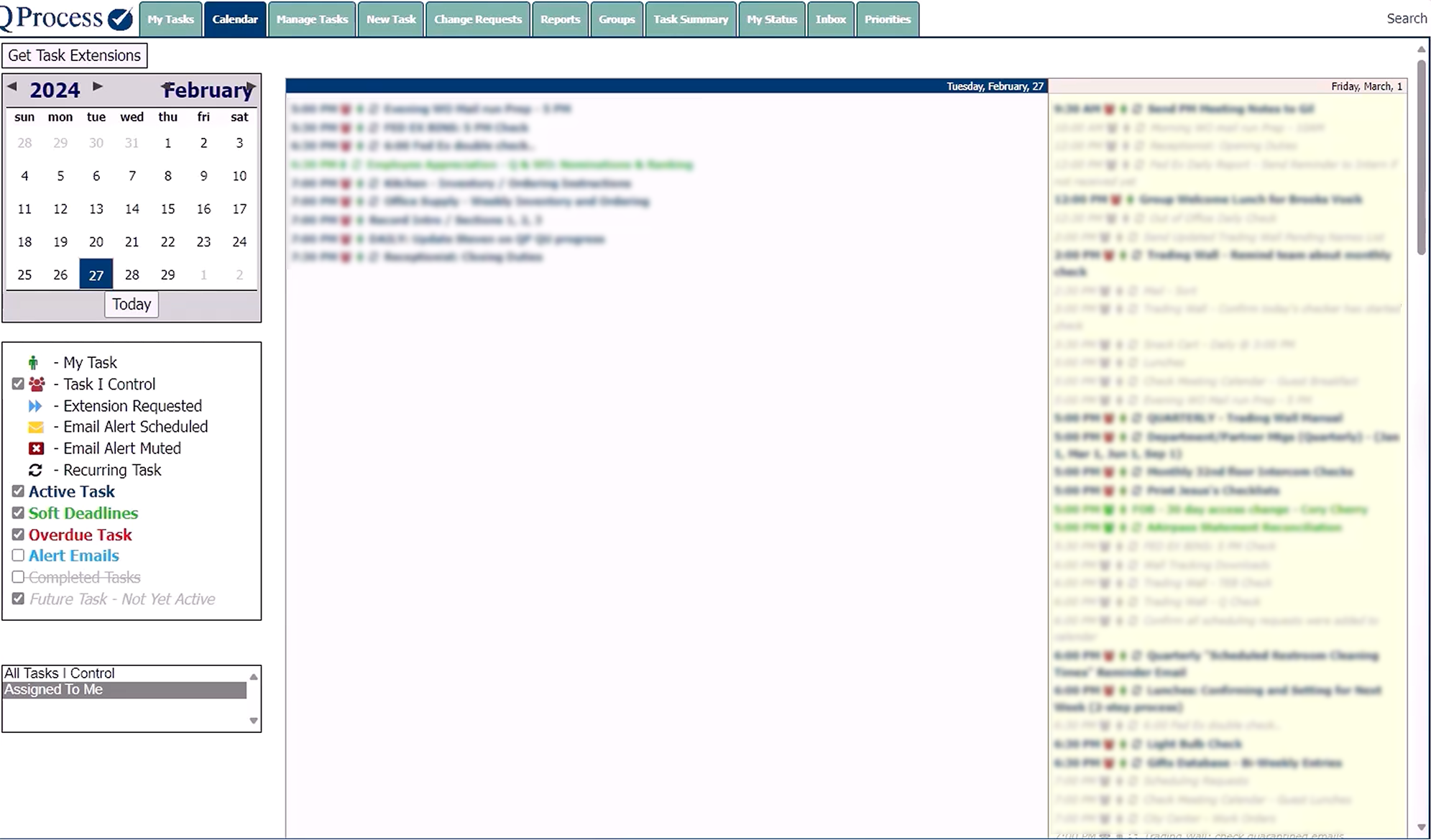Check the Completed Tasks checkbox

(18, 577)
